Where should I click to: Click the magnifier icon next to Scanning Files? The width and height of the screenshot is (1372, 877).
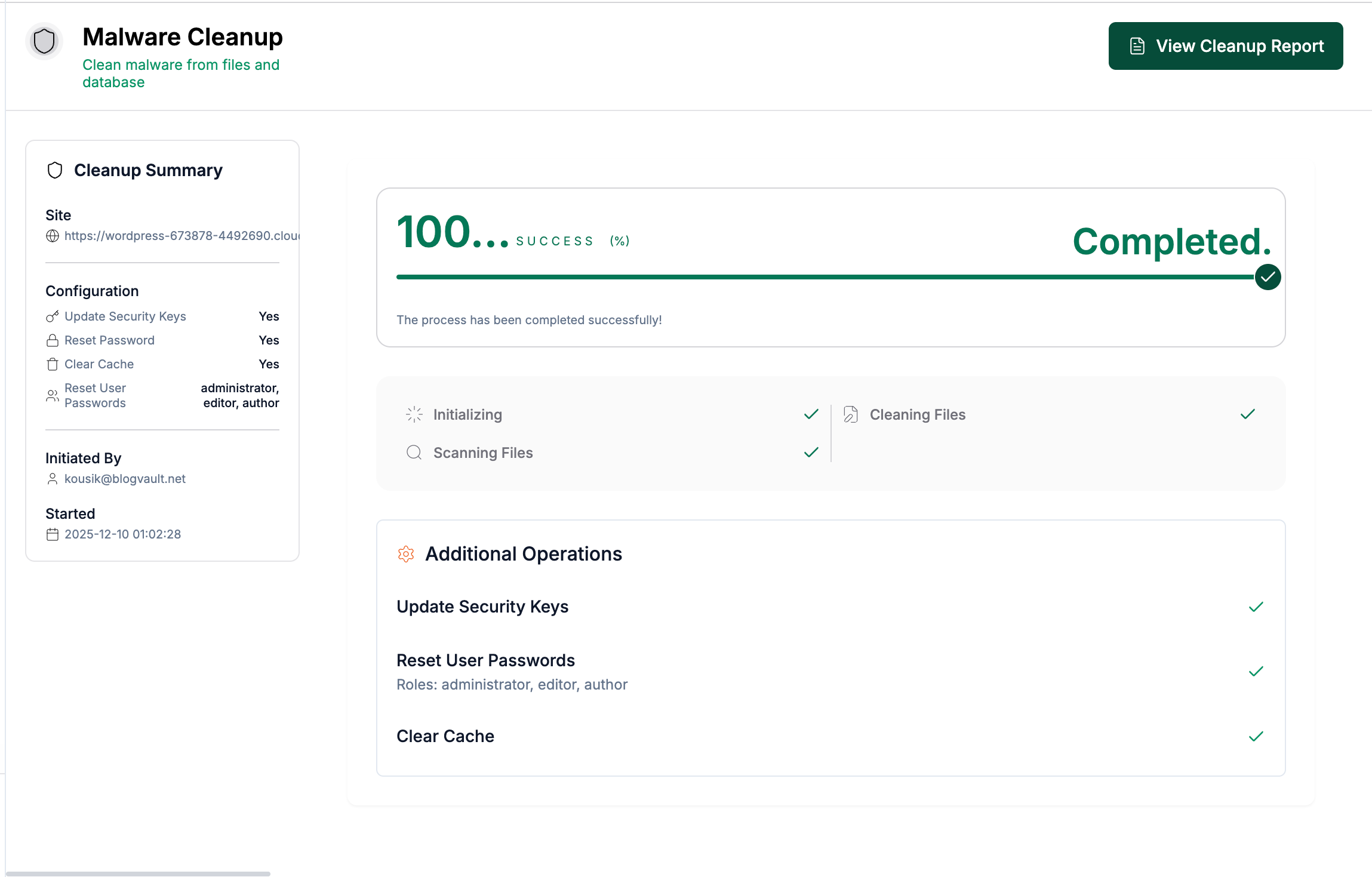[414, 453]
